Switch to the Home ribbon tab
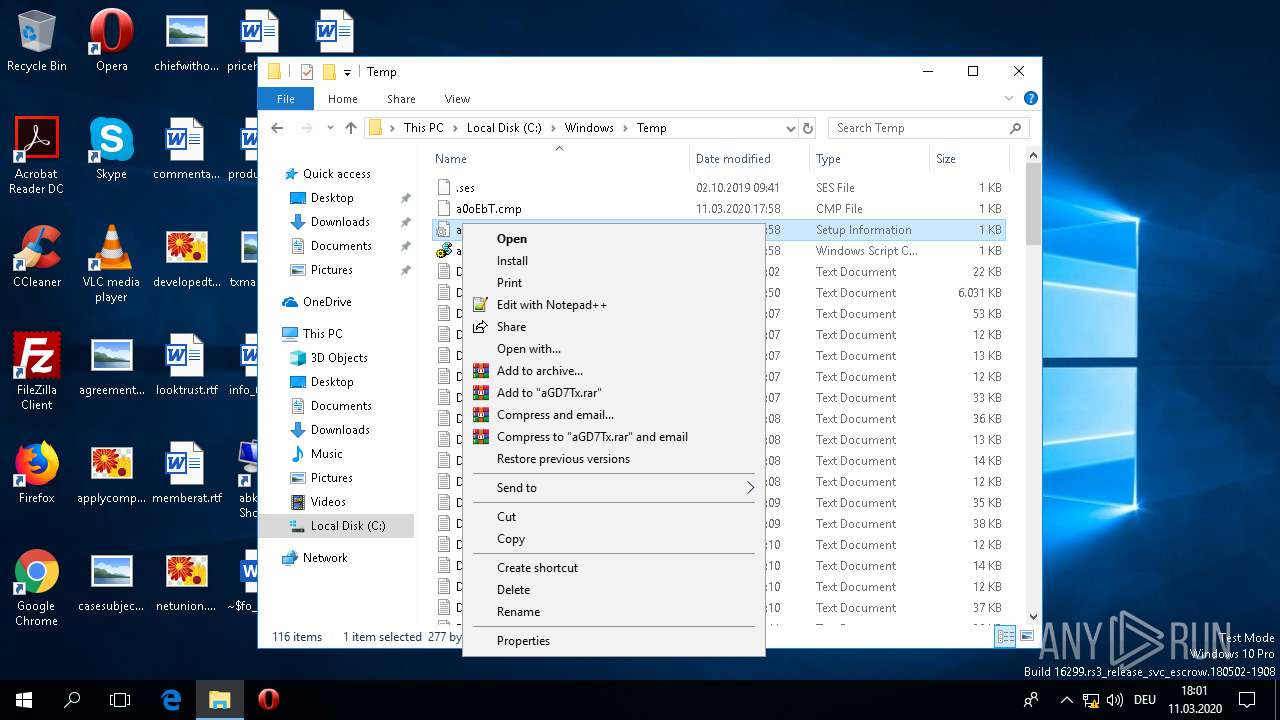The width and height of the screenshot is (1280, 720). click(342, 99)
